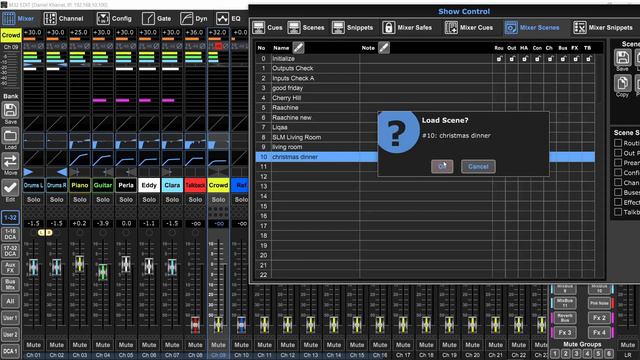Open the Fx 2 bus button
This screenshot has height=360, width=640.
[x=599, y=318]
